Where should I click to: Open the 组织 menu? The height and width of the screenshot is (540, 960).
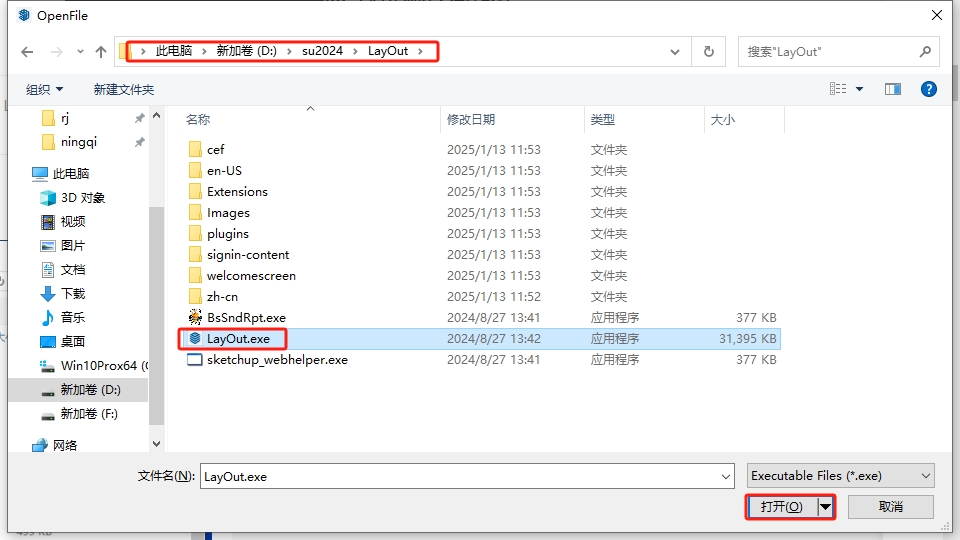coord(44,89)
